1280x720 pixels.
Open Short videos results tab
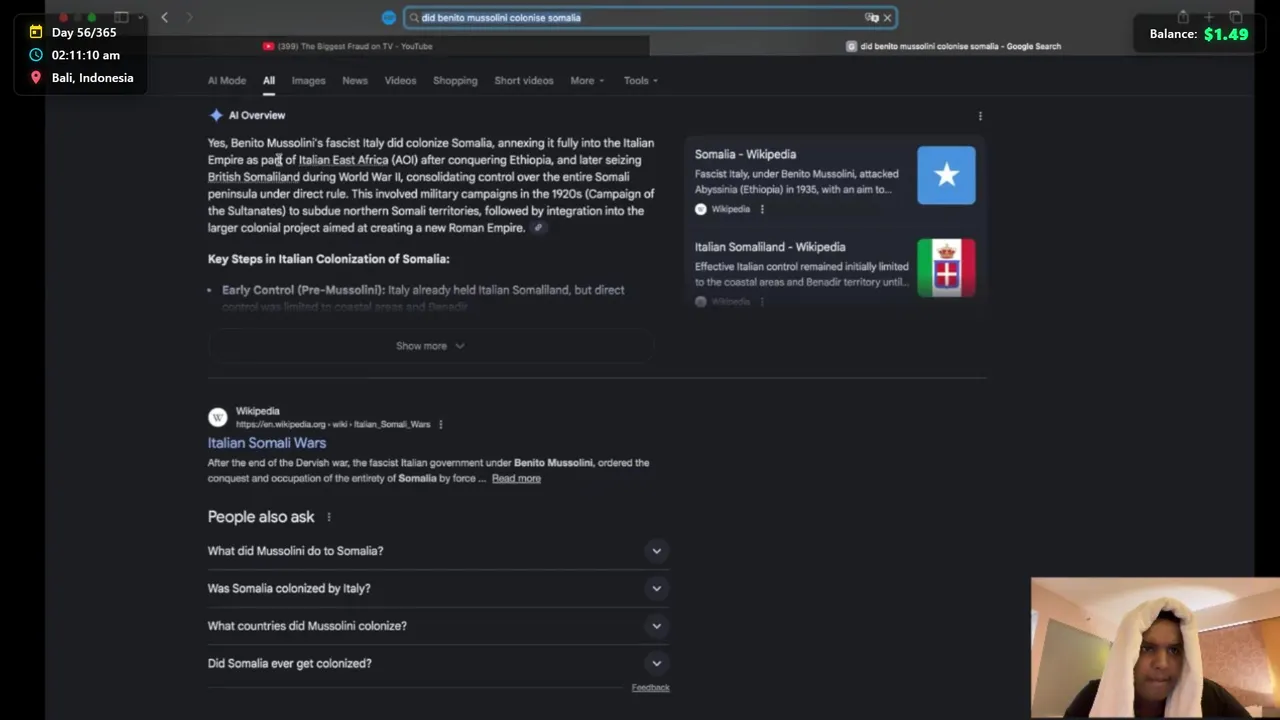pos(524,81)
